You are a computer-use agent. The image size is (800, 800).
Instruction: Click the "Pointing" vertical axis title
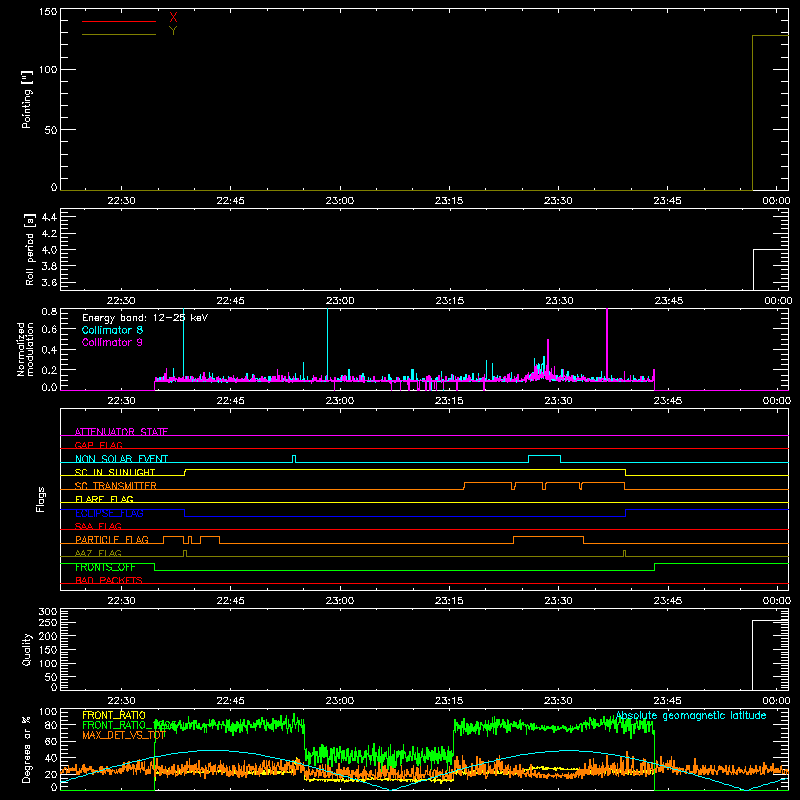tap(27, 99)
